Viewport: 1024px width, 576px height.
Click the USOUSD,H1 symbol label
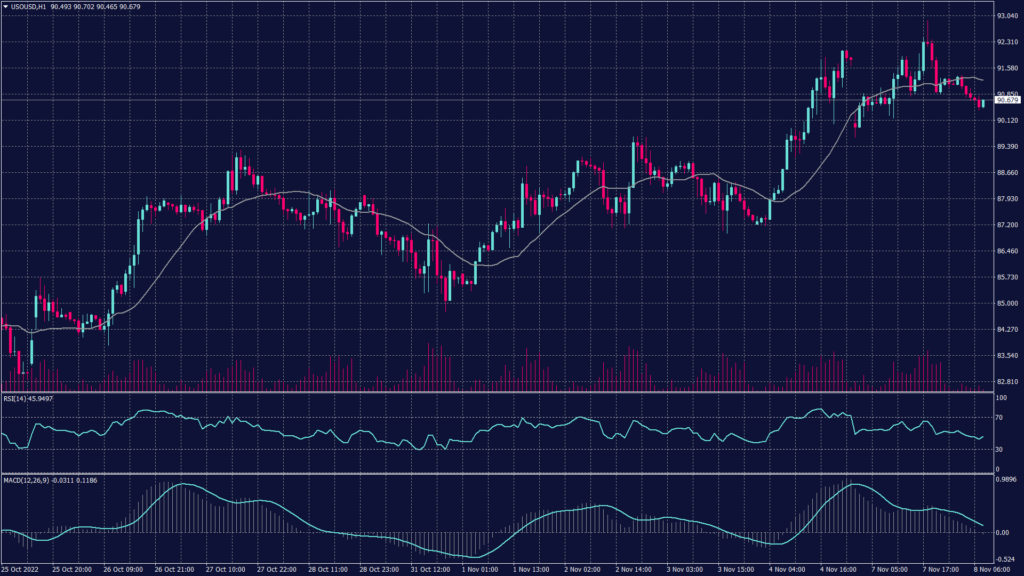(x=25, y=7)
